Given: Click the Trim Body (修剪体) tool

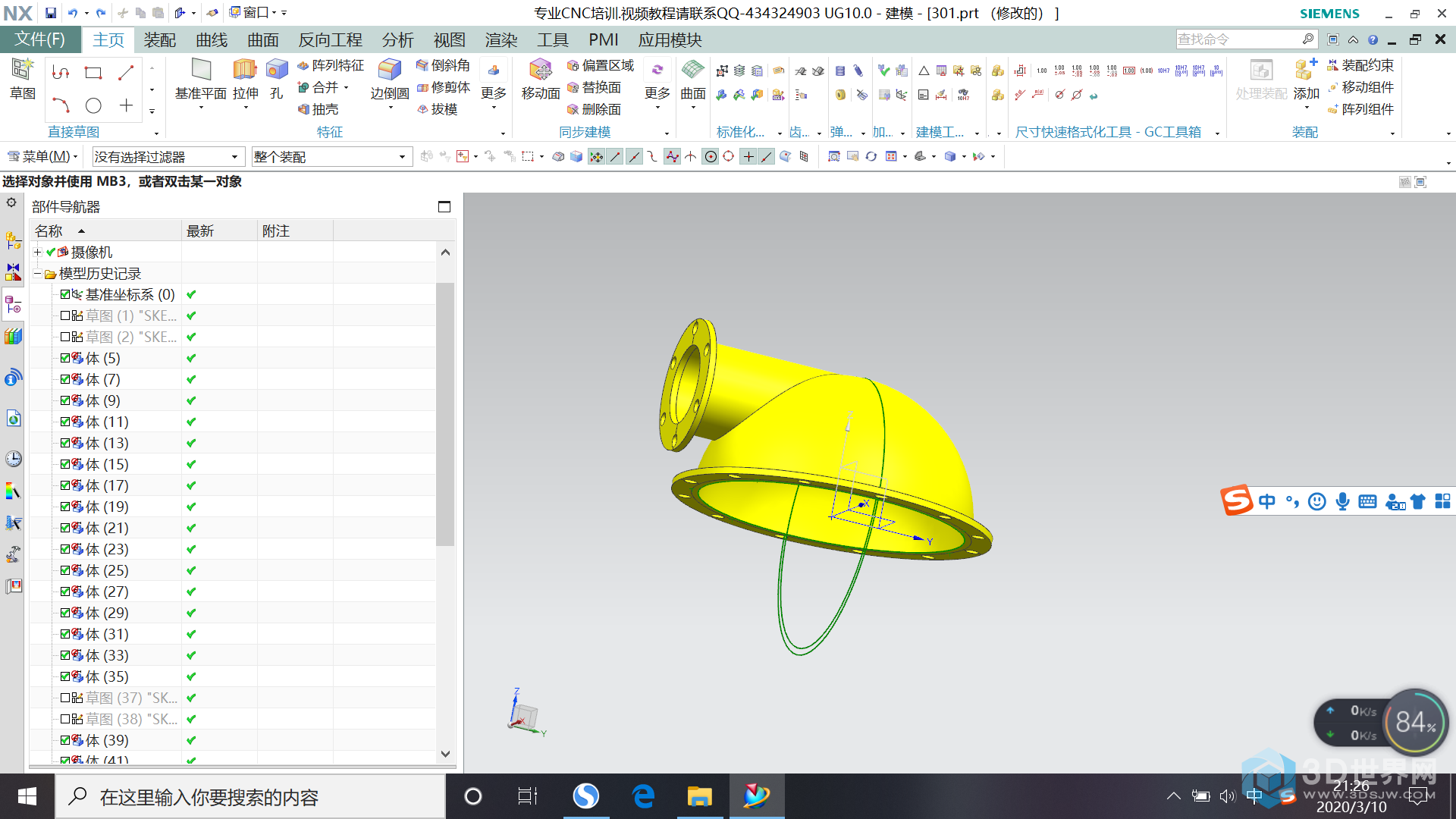Looking at the screenshot, I should coord(443,87).
